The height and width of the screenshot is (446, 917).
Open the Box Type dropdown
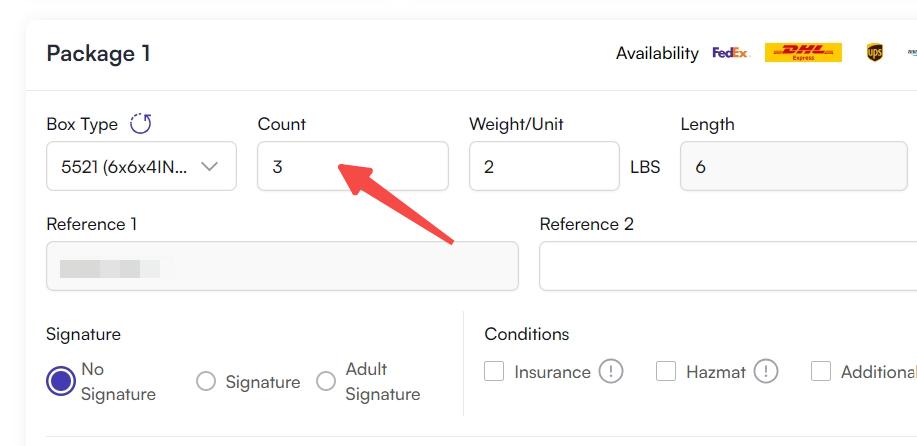point(142,166)
